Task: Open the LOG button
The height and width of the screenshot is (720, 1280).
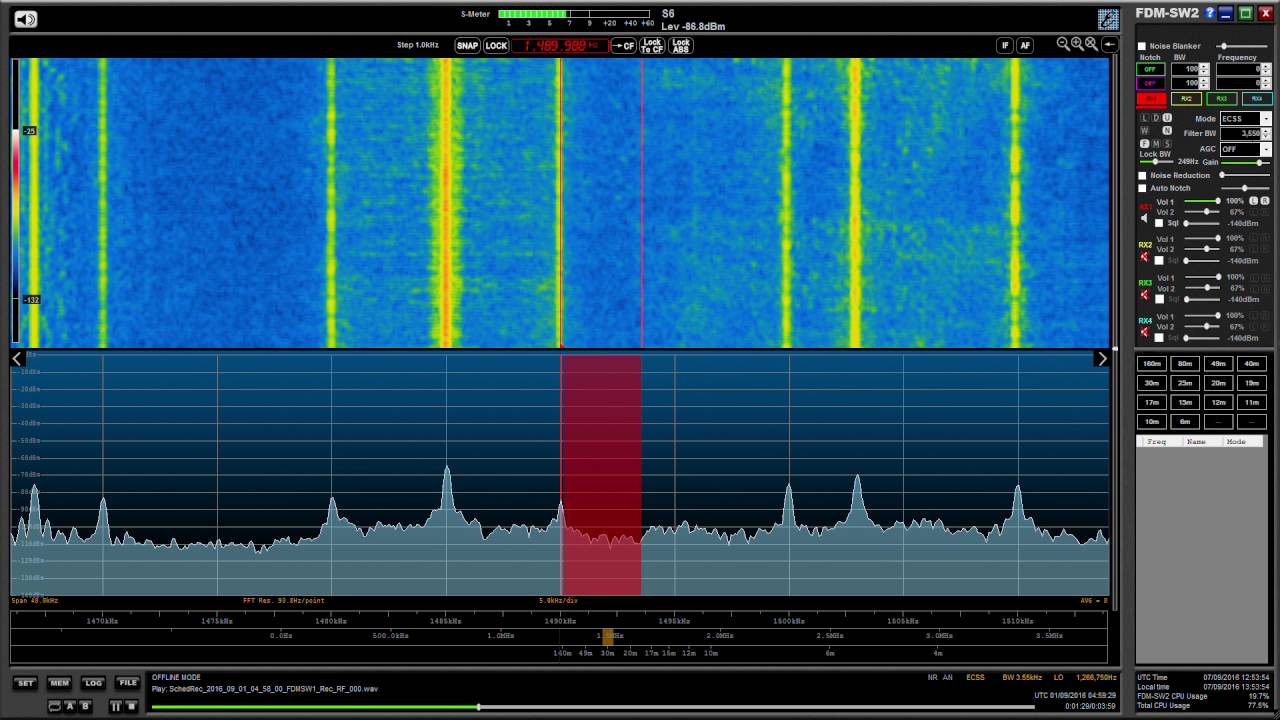Action: [x=93, y=683]
